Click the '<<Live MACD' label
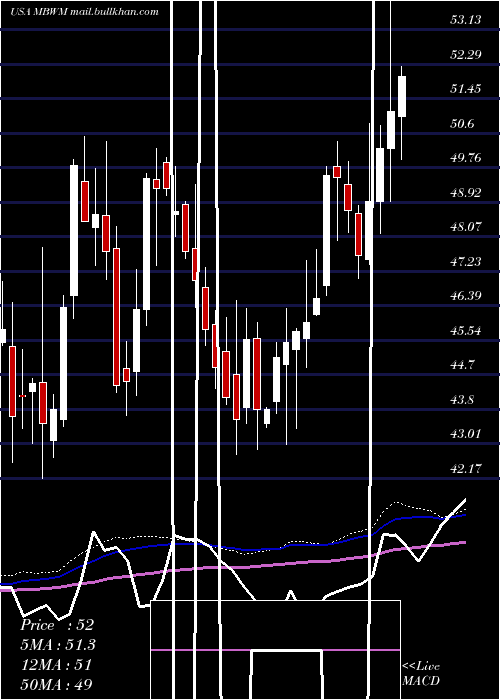Screen dimensions: 500x700 click(421, 673)
